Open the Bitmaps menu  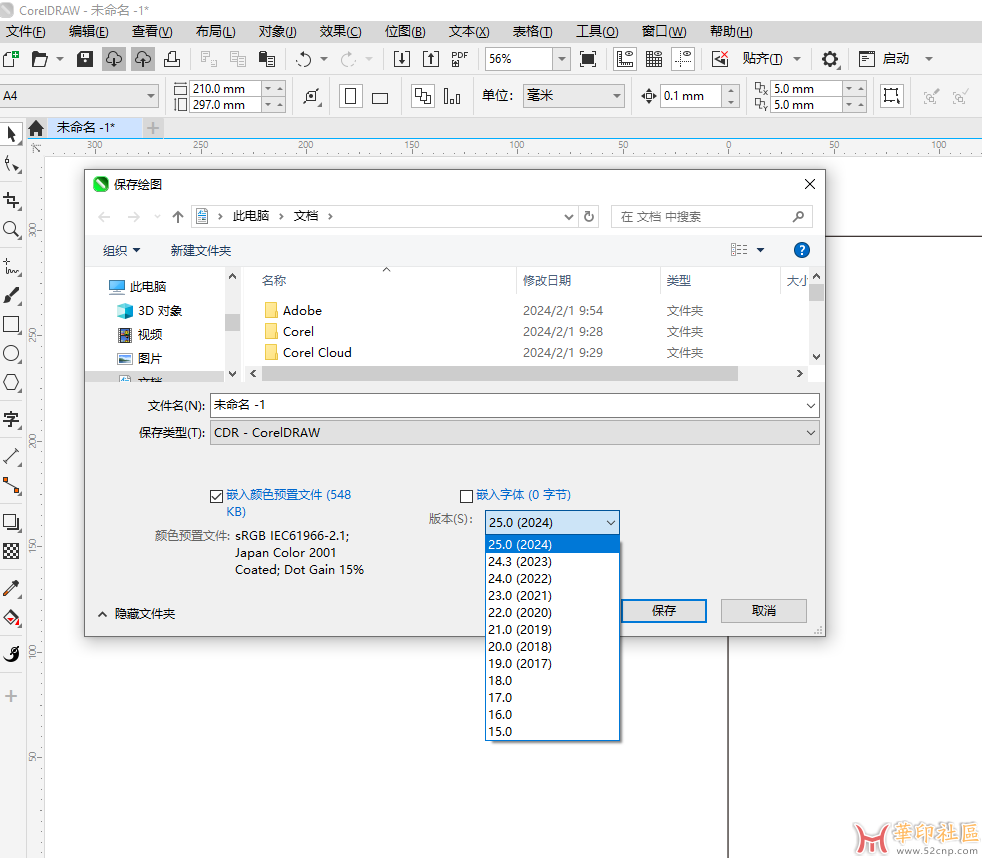pyautogui.click(x=405, y=31)
